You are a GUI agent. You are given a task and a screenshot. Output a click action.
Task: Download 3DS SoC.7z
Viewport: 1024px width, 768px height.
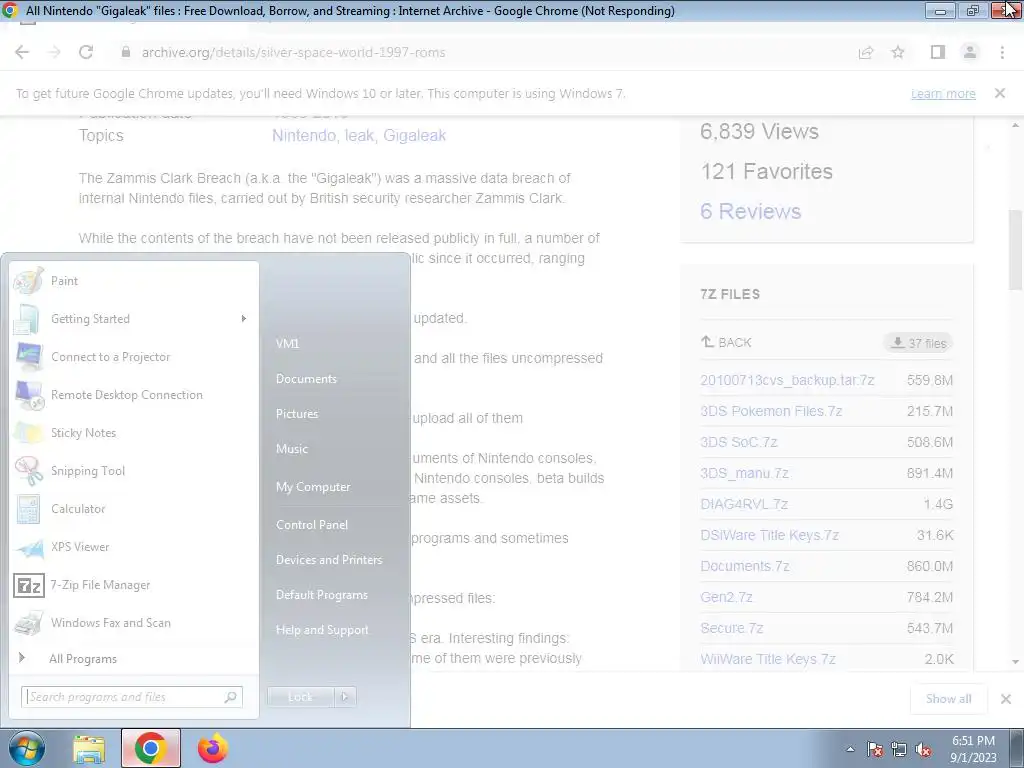739,442
